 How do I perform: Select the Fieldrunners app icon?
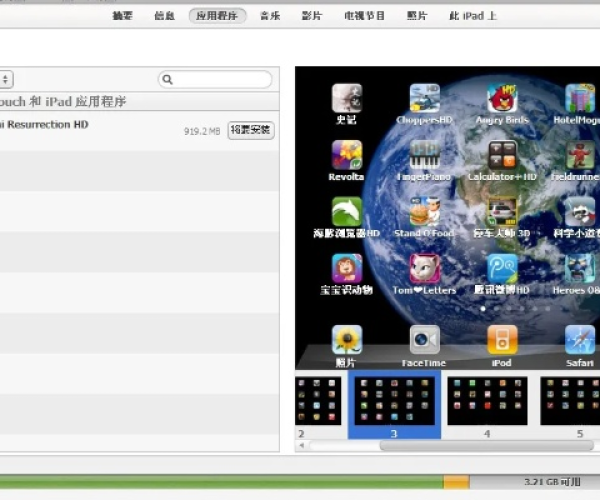[x=580, y=155]
